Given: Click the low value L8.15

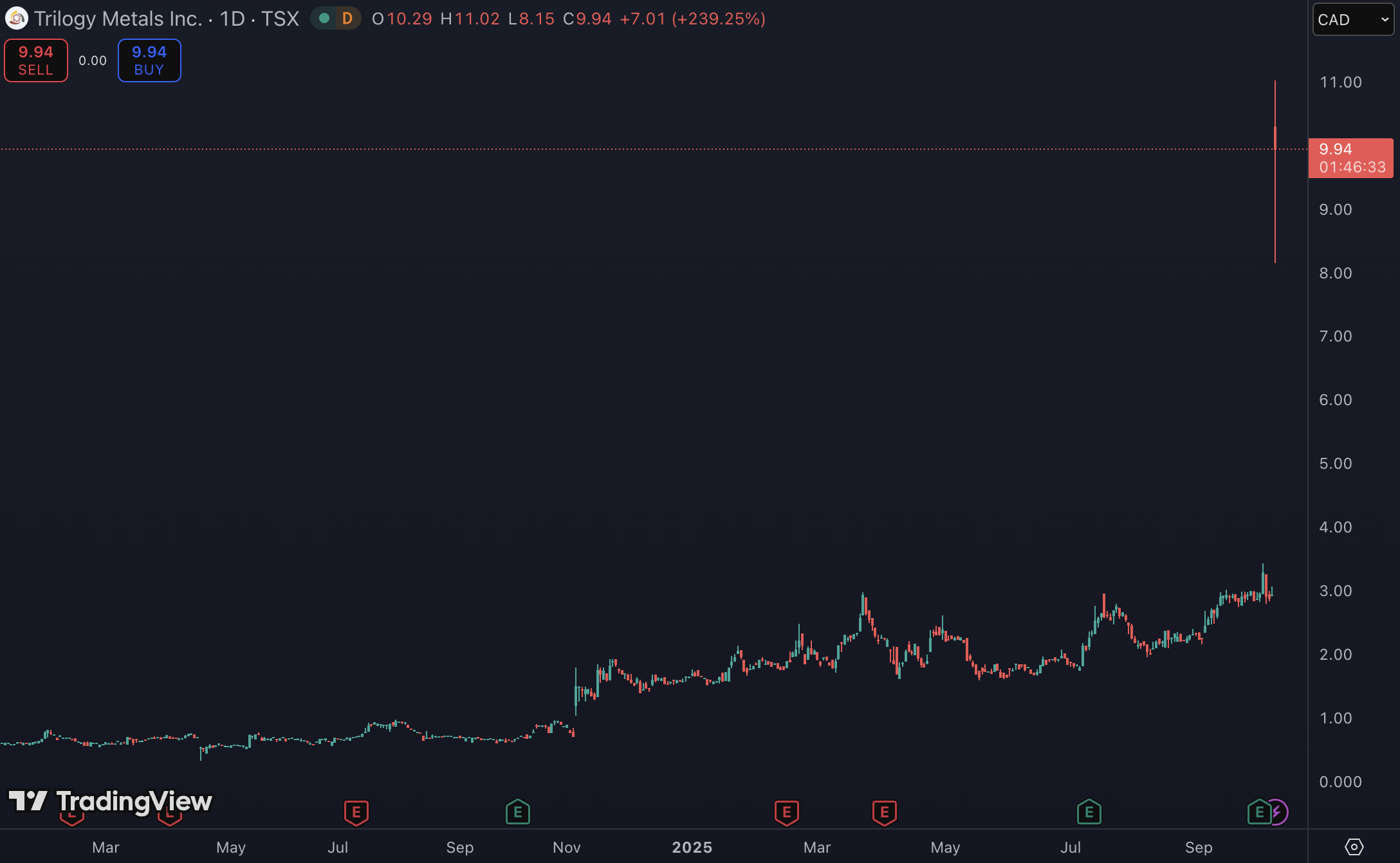Looking at the screenshot, I should click(x=531, y=19).
